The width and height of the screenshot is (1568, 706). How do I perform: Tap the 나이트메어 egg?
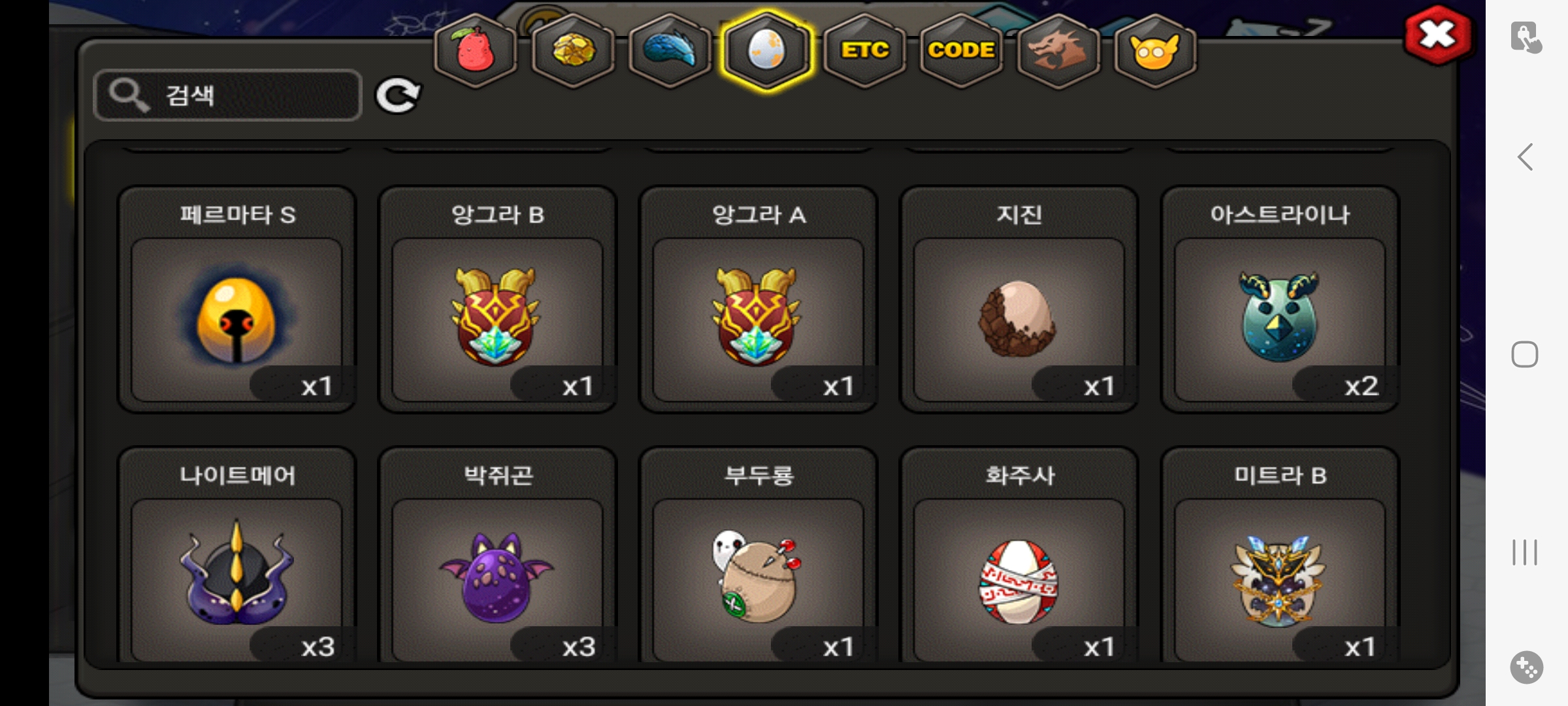[x=237, y=556]
